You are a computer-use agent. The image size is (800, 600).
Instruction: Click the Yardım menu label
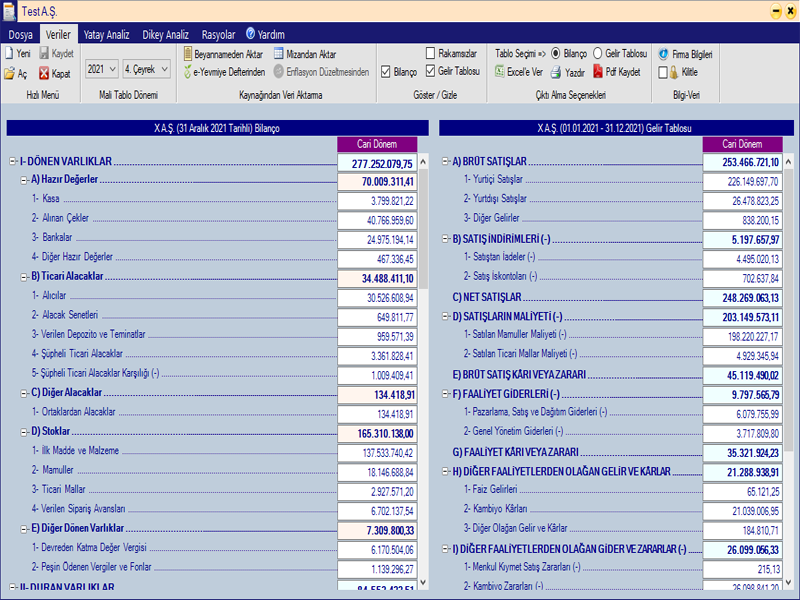click(271, 35)
